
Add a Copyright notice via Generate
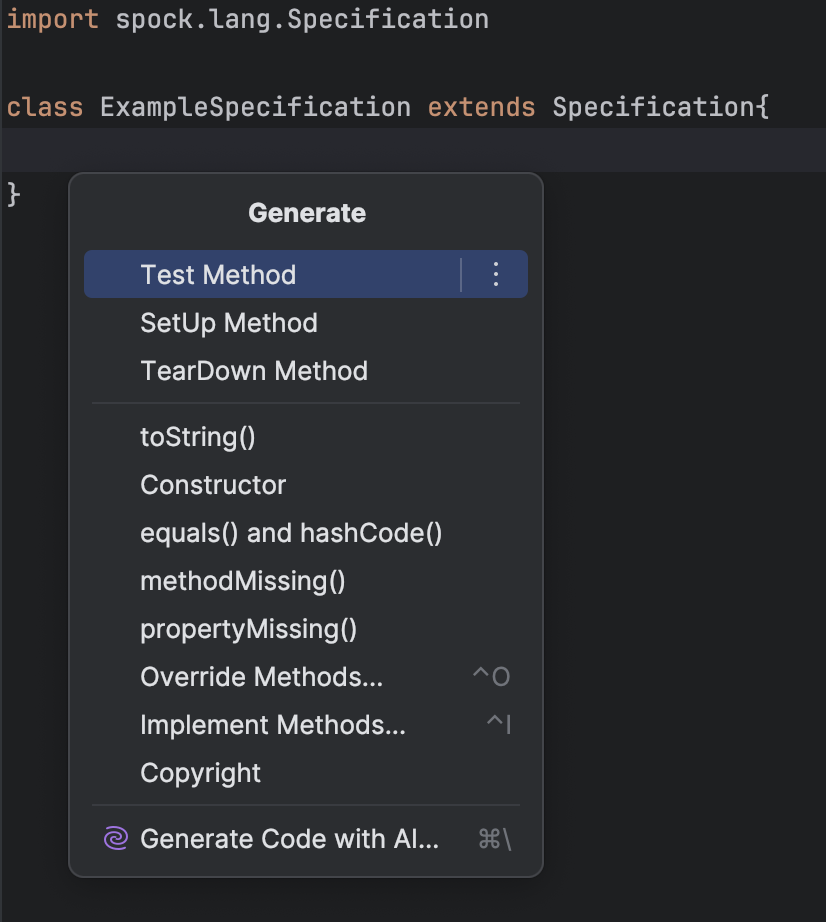click(x=200, y=772)
